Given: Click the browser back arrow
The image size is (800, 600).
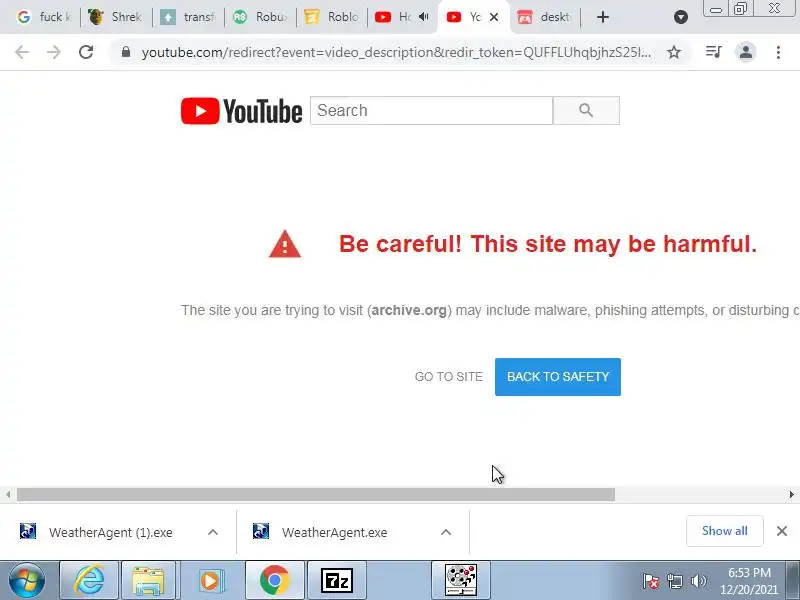Looking at the screenshot, I should click(22, 52).
